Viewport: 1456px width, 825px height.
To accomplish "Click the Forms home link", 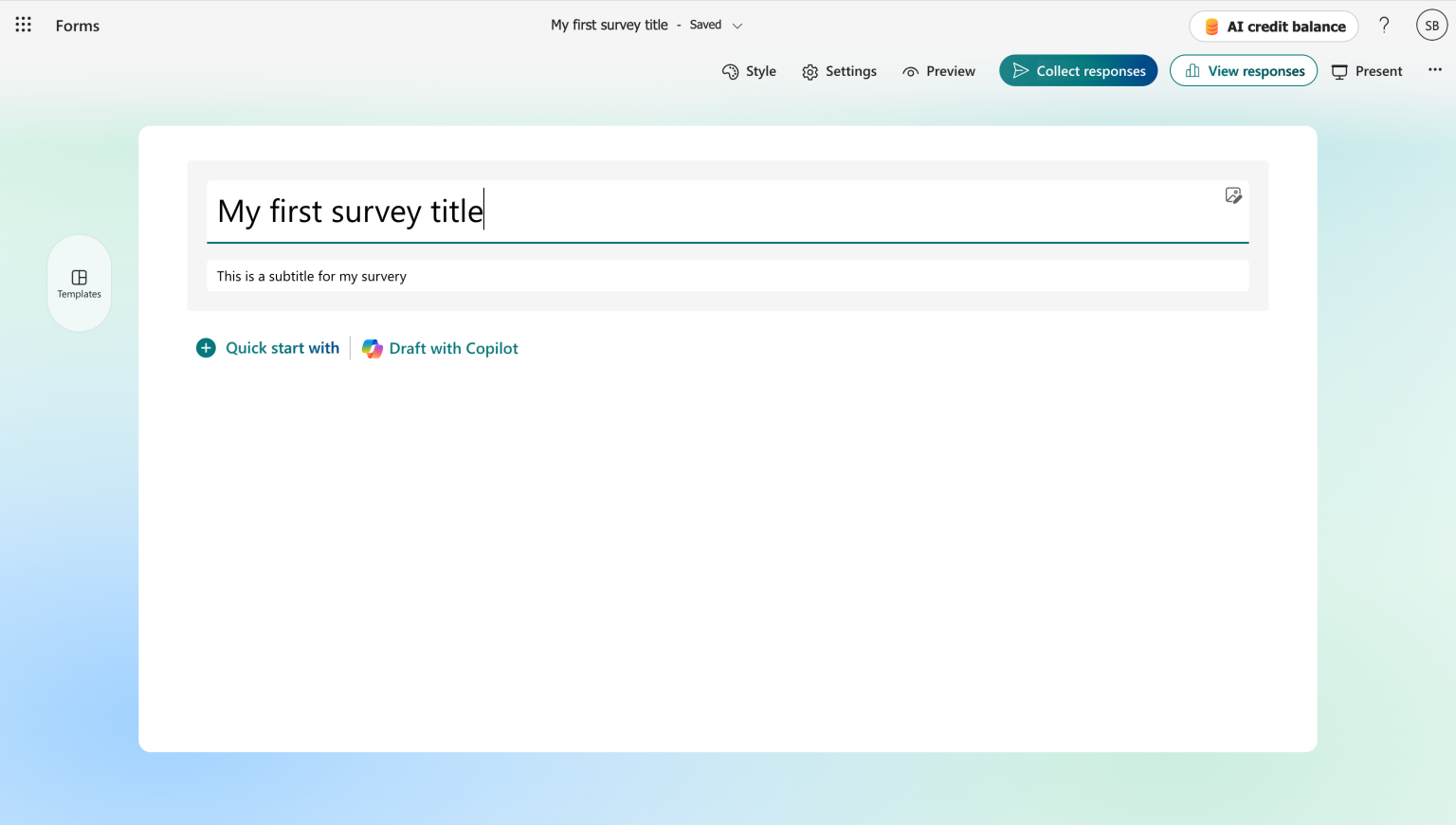I will pyautogui.click(x=78, y=26).
